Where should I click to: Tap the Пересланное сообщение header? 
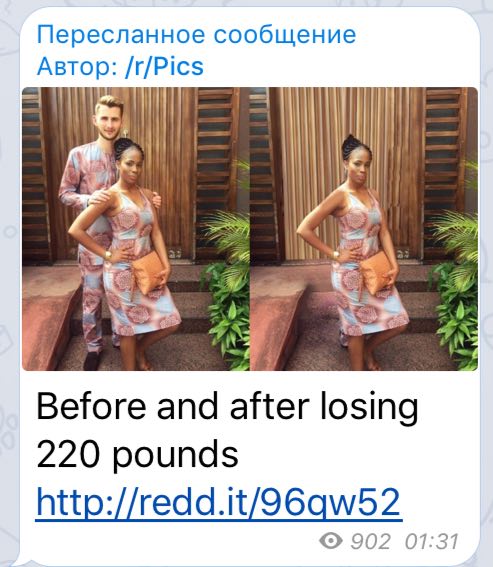tap(196, 35)
